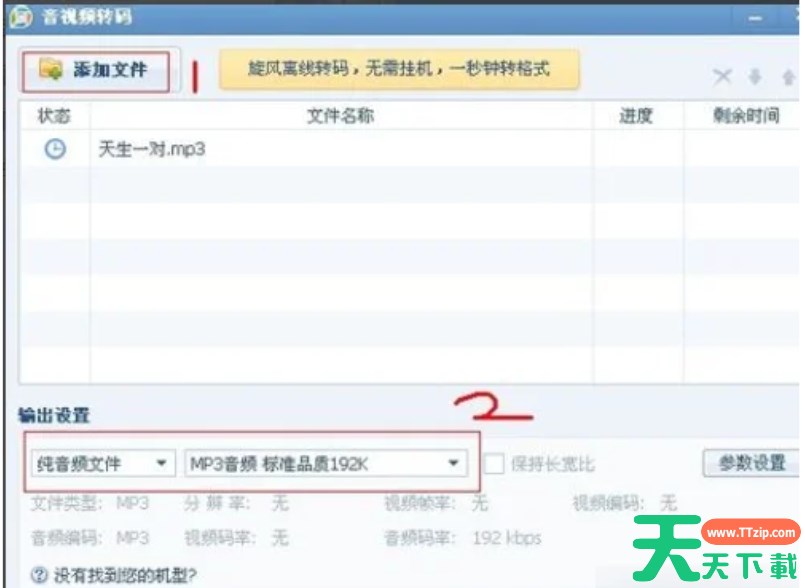Viewport: 805px width, 588px height.
Task: Click the app logo in title bar
Action: [21, 17]
